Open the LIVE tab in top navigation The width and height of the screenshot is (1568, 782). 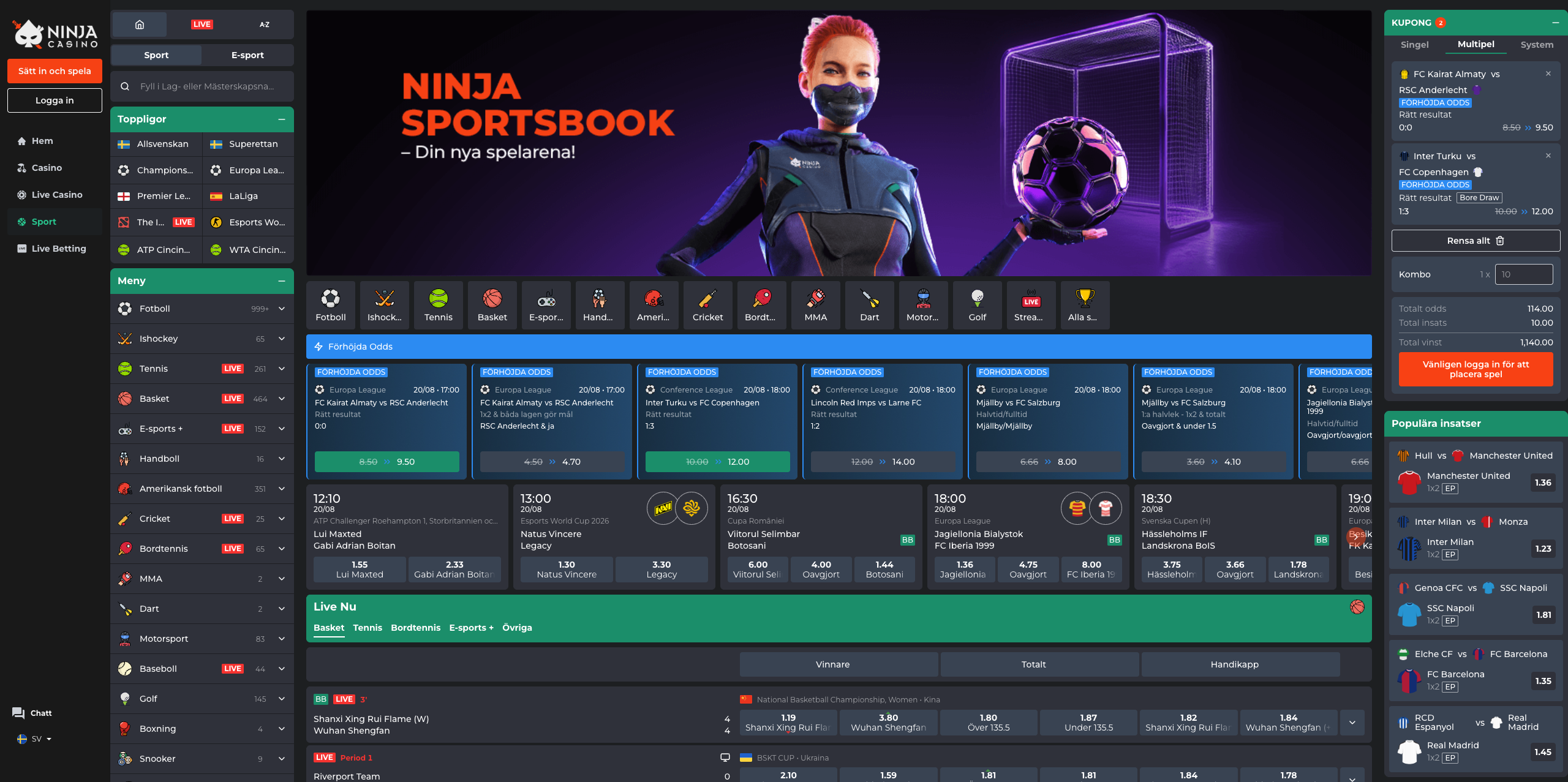pyautogui.click(x=202, y=24)
